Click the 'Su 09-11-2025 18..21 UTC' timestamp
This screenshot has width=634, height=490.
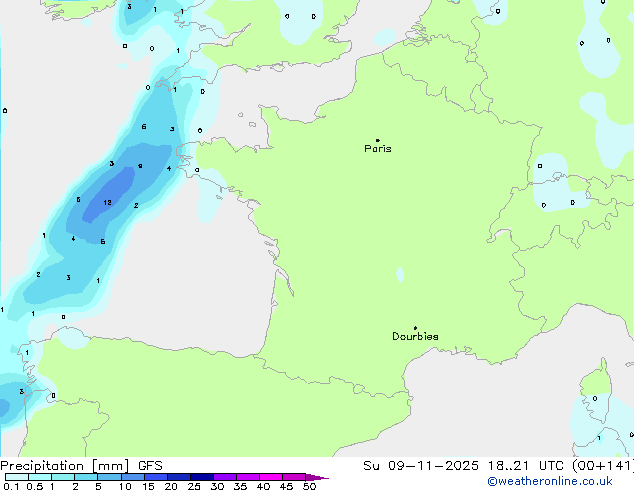461,466
